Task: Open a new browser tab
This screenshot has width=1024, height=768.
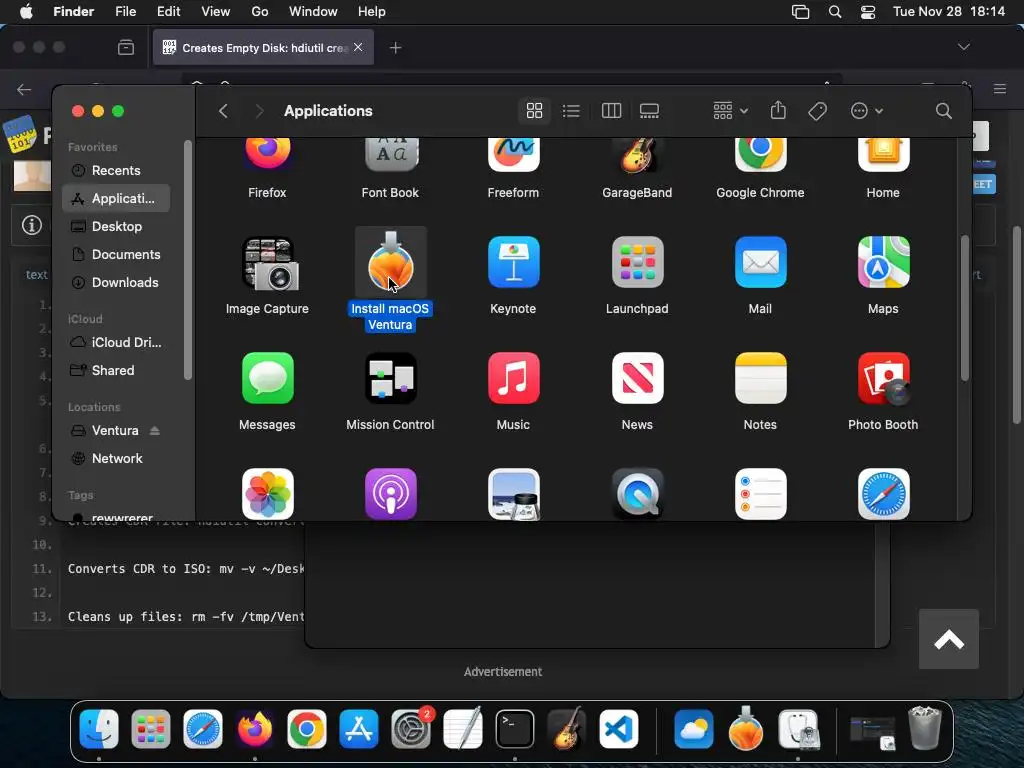Action: click(x=395, y=47)
